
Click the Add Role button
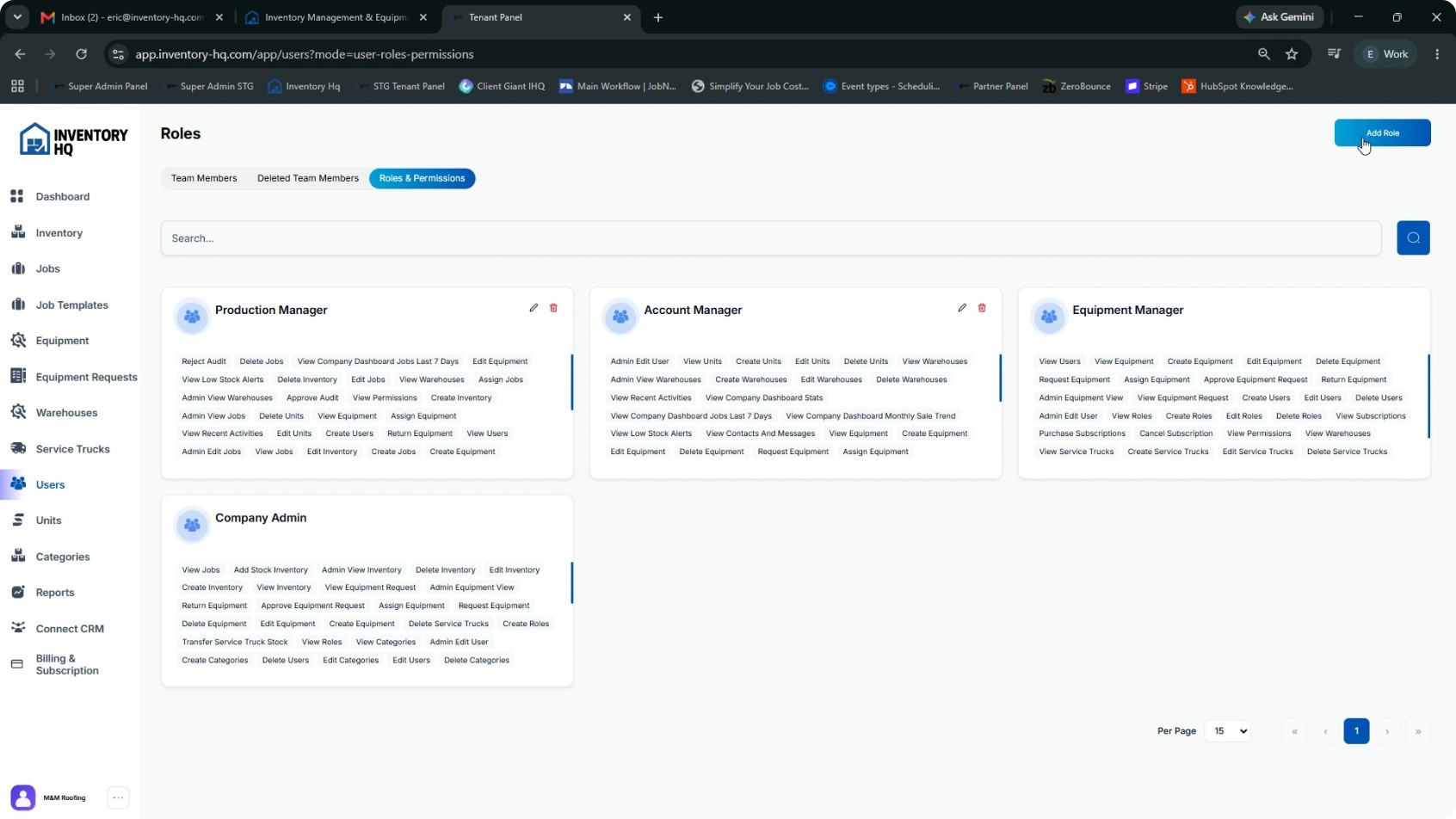coord(1382,132)
